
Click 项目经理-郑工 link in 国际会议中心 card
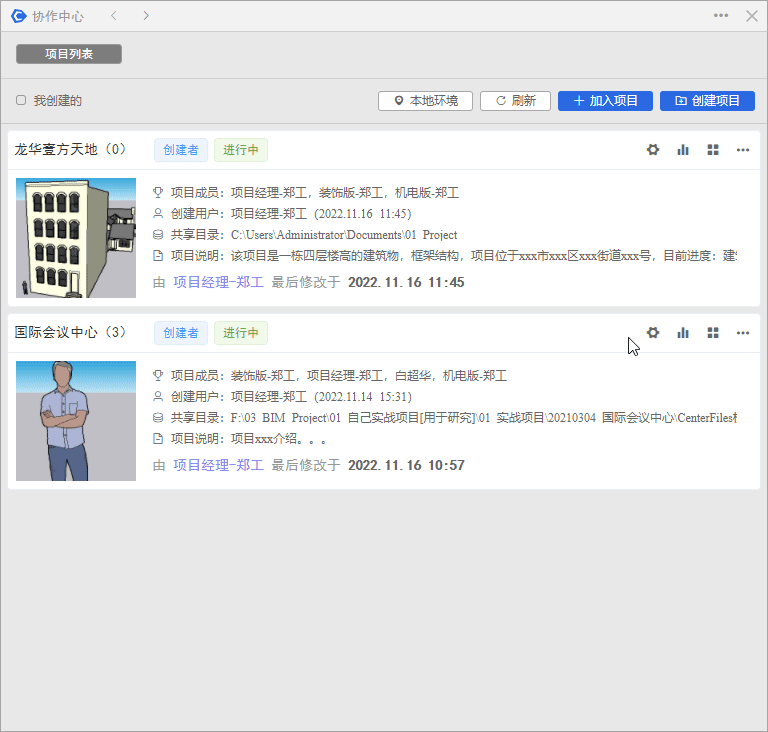218,465
